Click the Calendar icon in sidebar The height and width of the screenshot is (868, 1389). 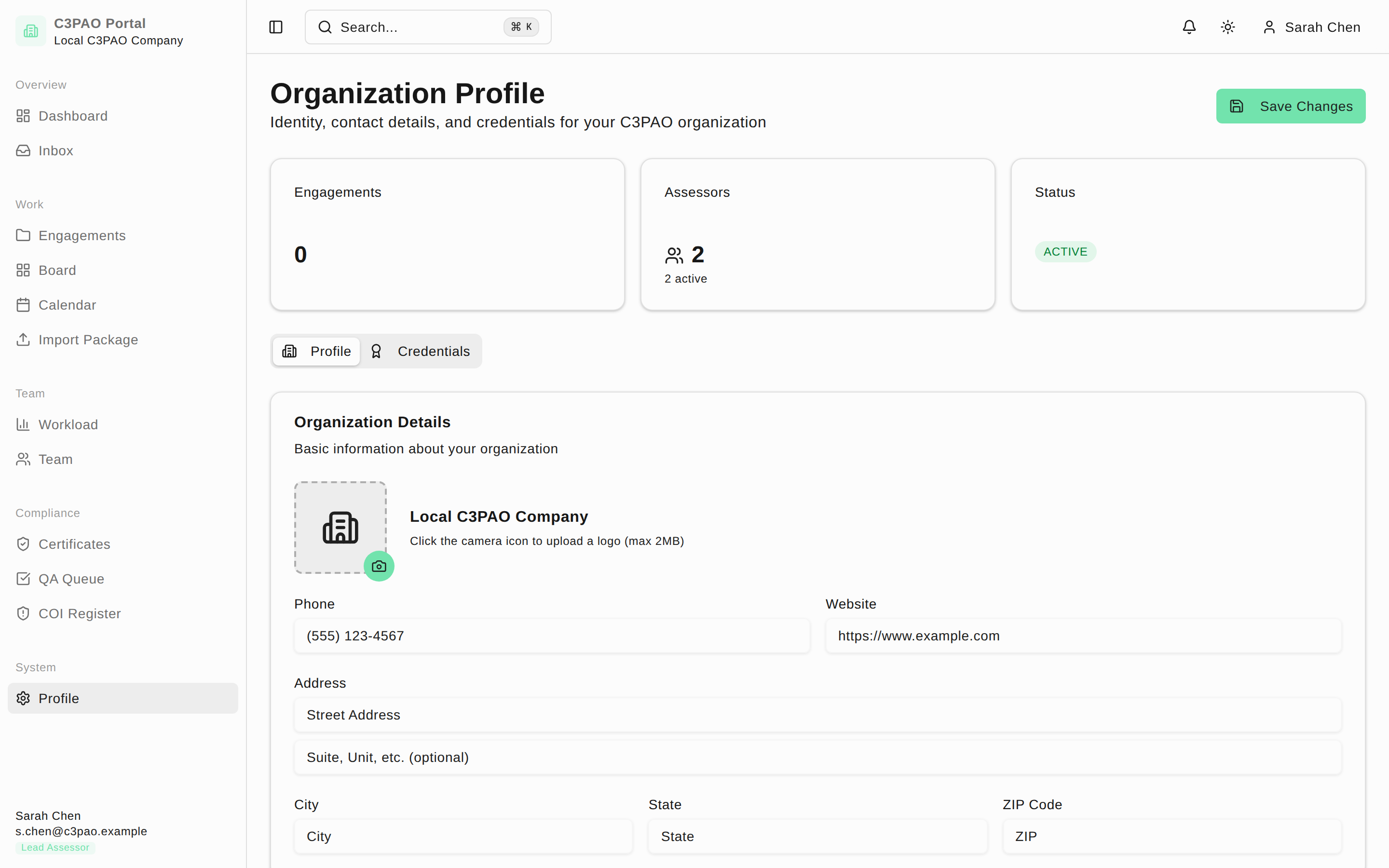click(23, 305)
